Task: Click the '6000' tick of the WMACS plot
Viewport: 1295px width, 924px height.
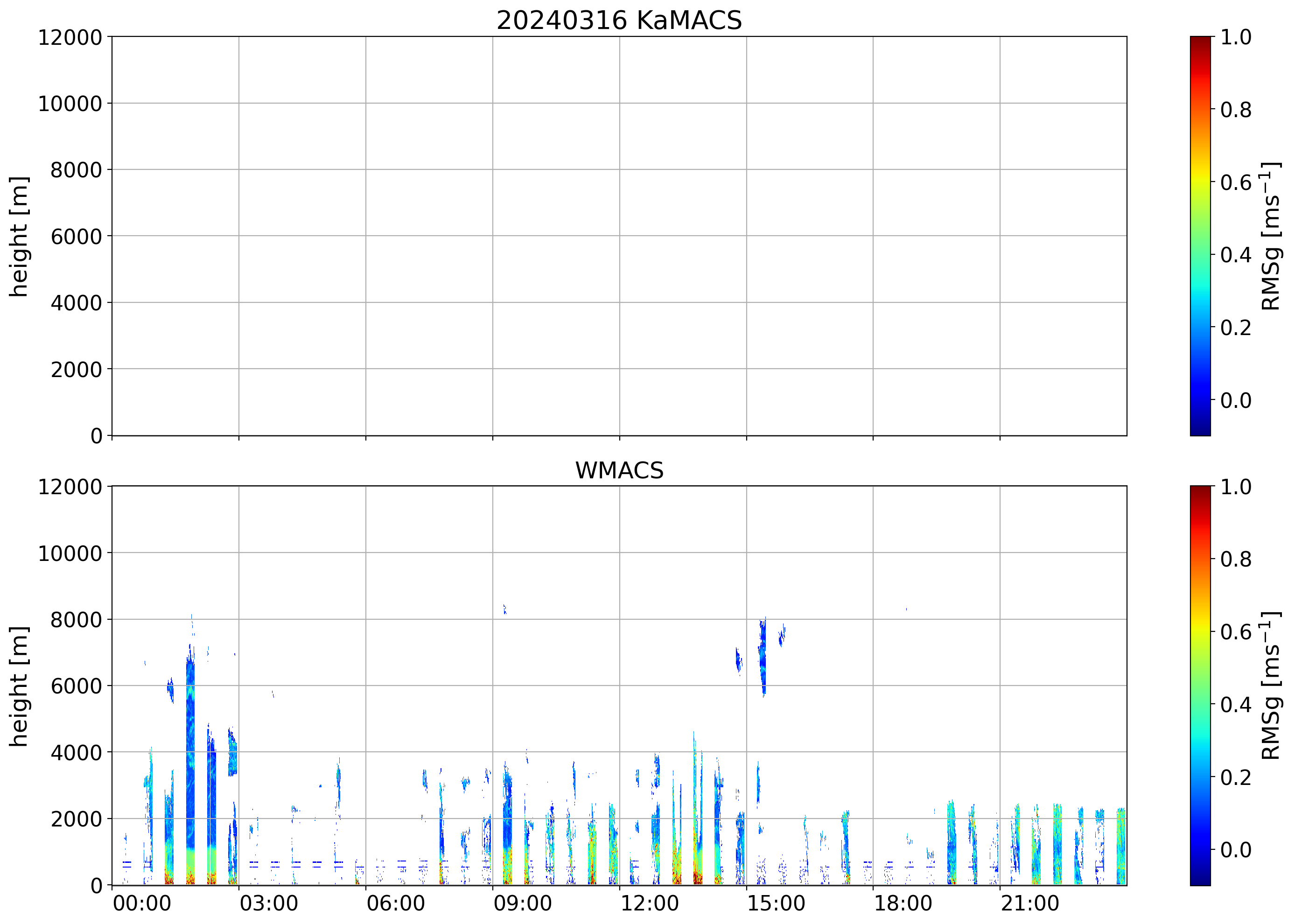Action: coord(76,686)
